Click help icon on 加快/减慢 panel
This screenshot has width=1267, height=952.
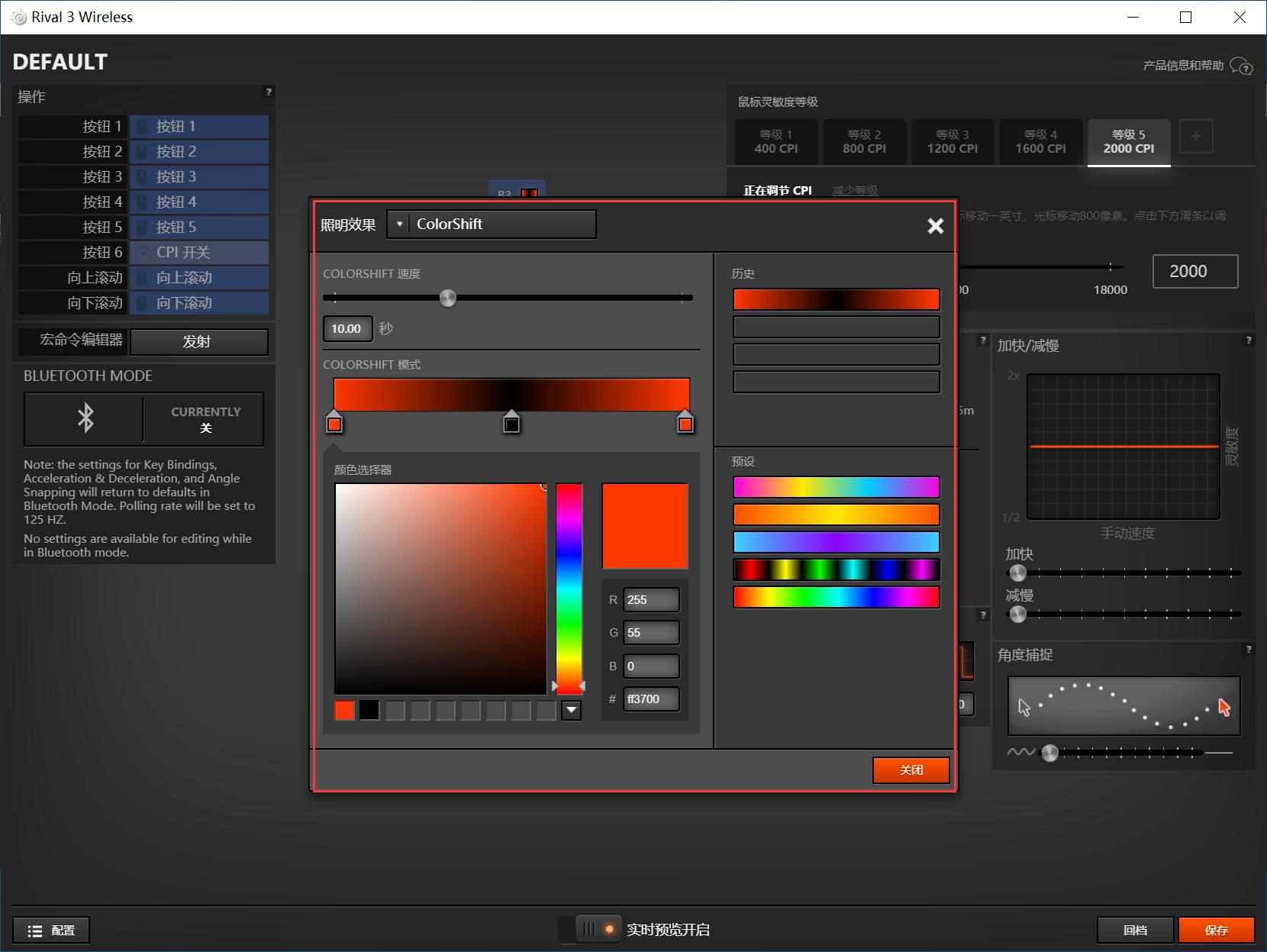pos(1249,340)
